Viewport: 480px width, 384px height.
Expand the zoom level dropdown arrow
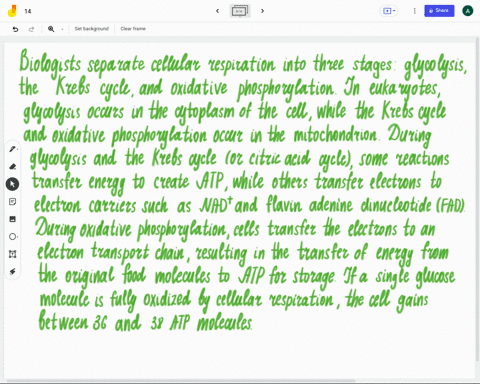coord(62,29)
